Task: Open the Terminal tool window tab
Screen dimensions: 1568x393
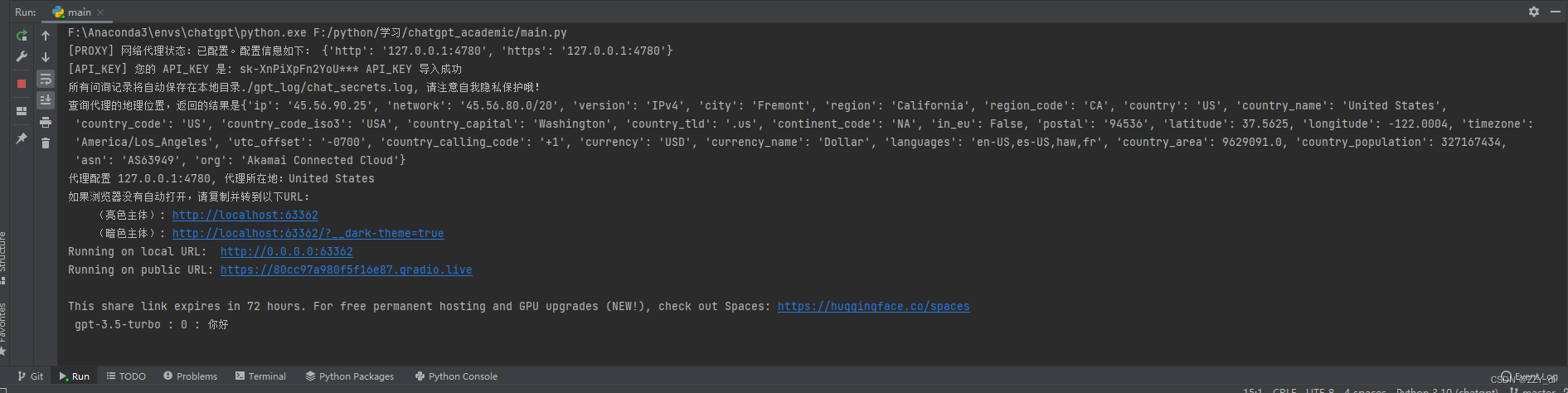Action: click(x=260, y=376)
